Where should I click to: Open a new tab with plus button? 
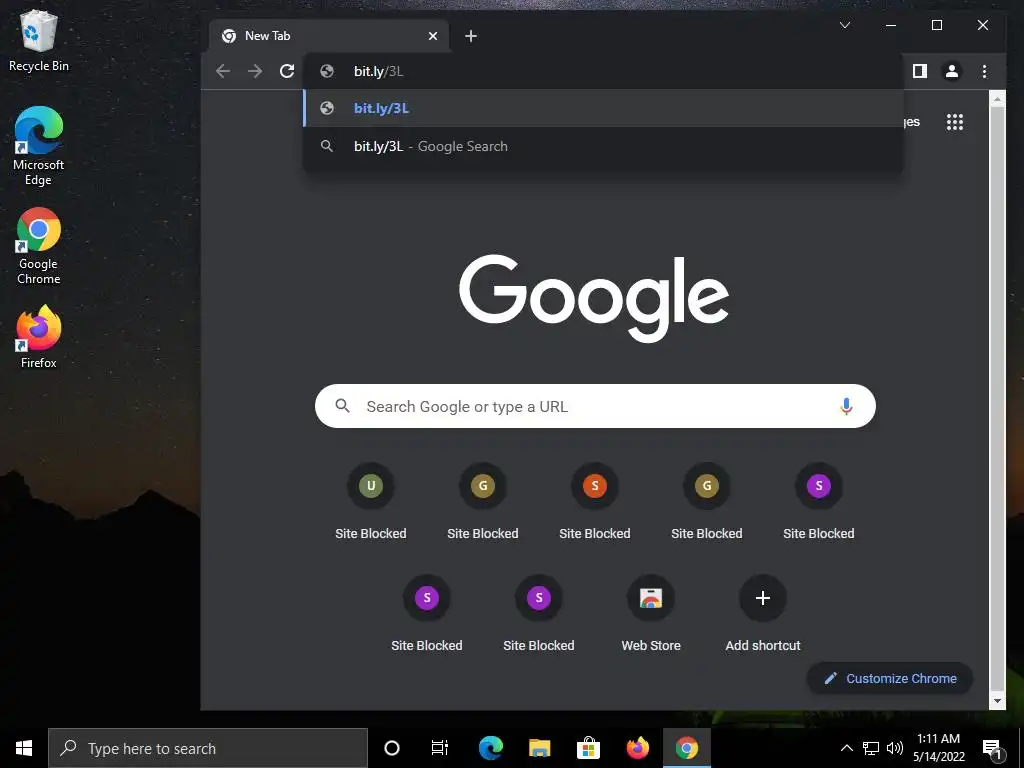(471, 36)
